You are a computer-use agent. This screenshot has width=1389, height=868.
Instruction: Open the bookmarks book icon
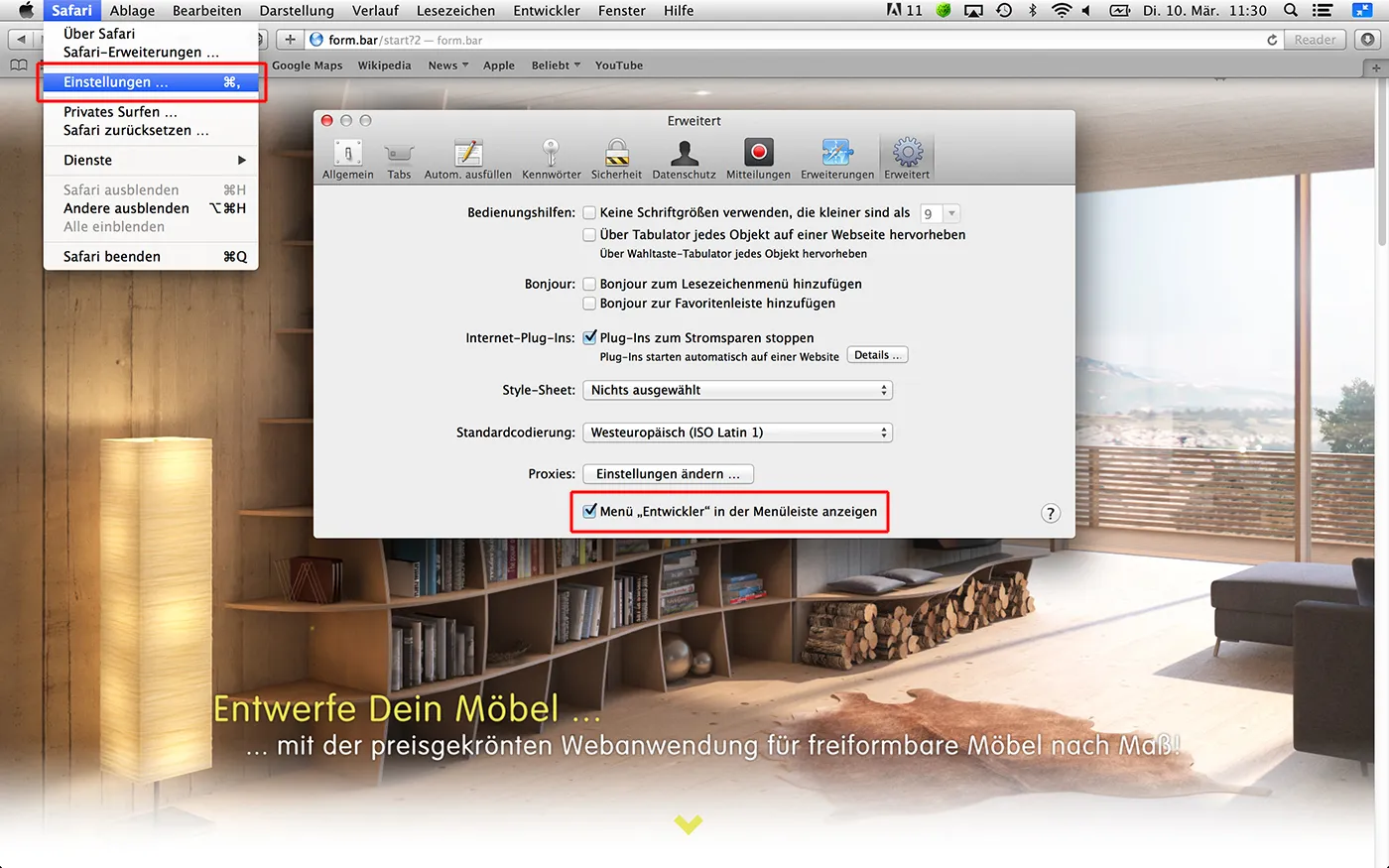click(18, 65)
